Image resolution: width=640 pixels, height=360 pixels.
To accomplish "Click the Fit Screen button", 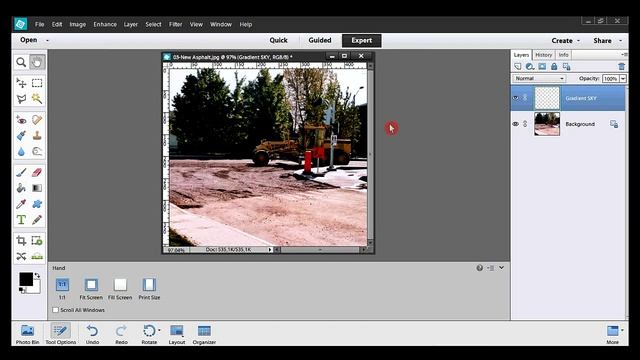I will 91,289.
